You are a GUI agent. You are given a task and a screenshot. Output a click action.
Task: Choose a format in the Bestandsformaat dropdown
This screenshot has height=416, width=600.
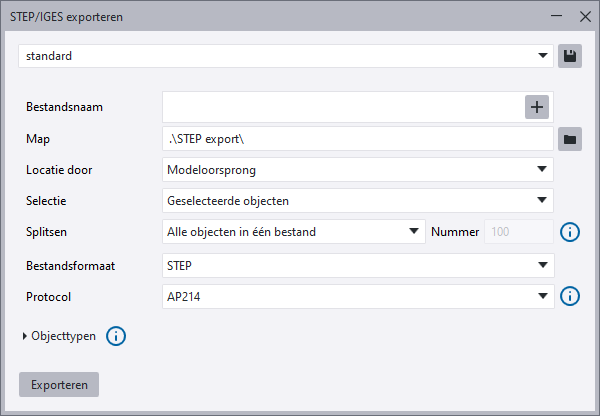(357, 265)
